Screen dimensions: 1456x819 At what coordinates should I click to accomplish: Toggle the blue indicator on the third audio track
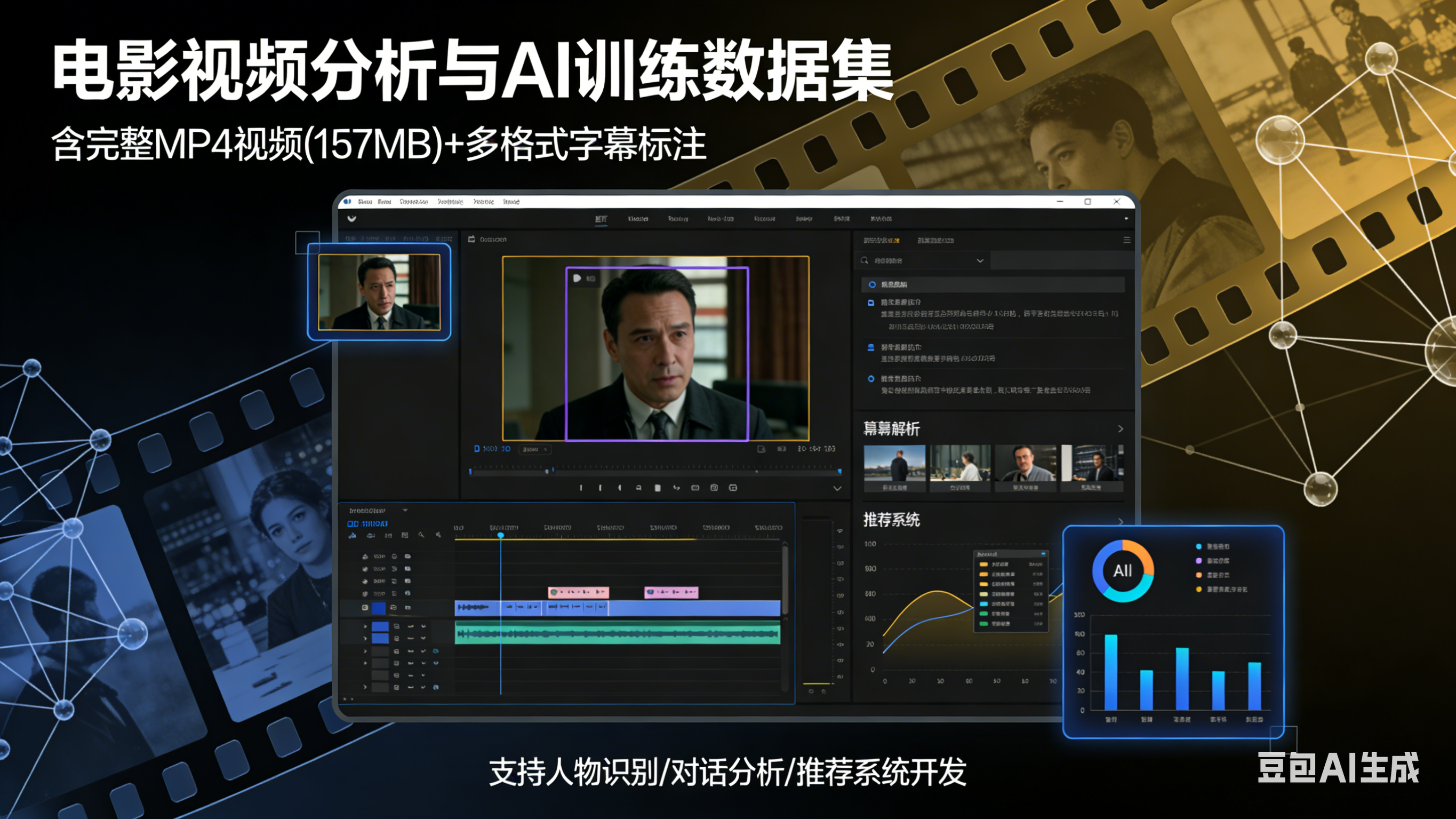point(435,651)
